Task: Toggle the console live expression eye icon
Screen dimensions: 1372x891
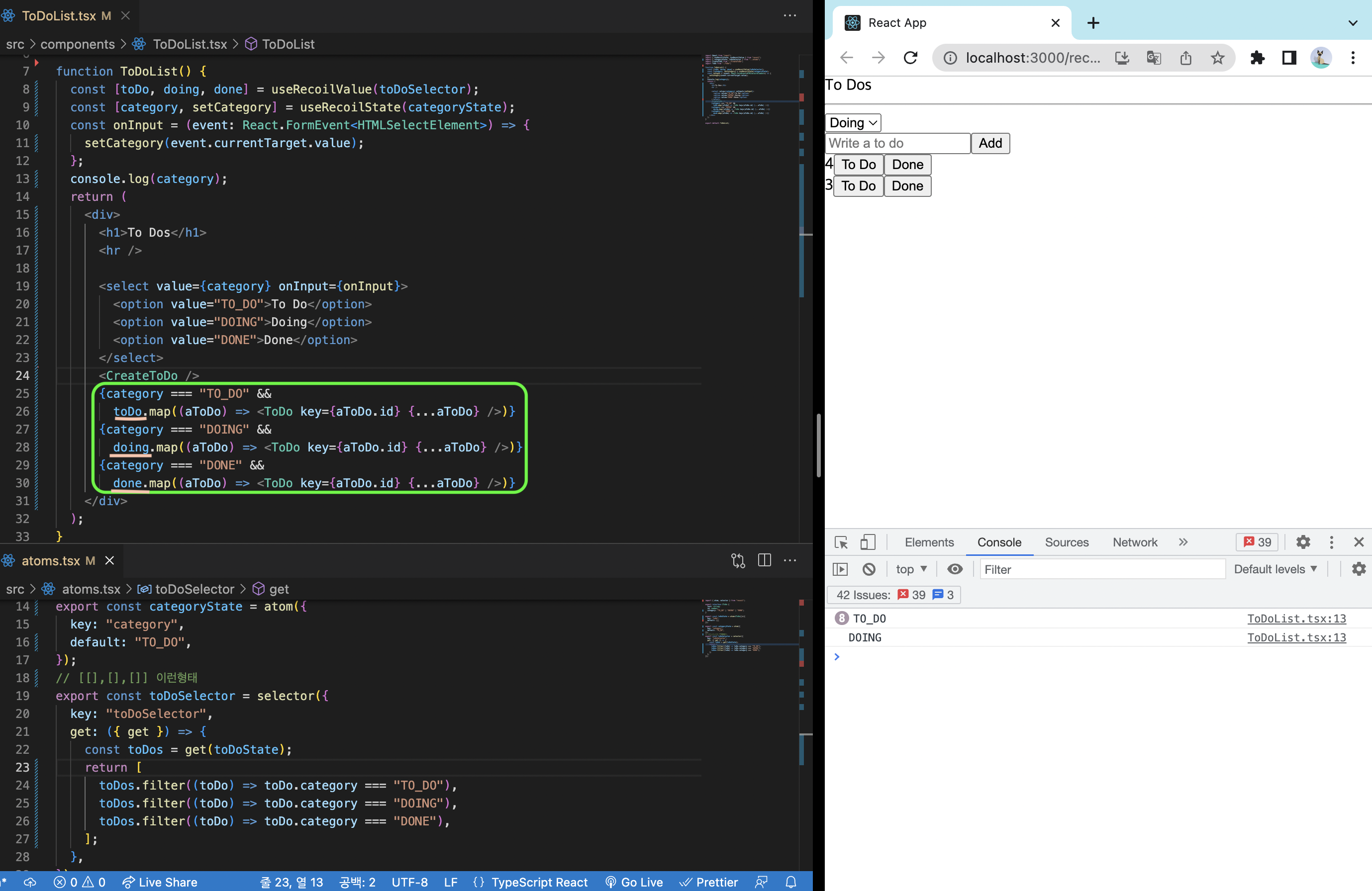Action: (x=955, y=569)
